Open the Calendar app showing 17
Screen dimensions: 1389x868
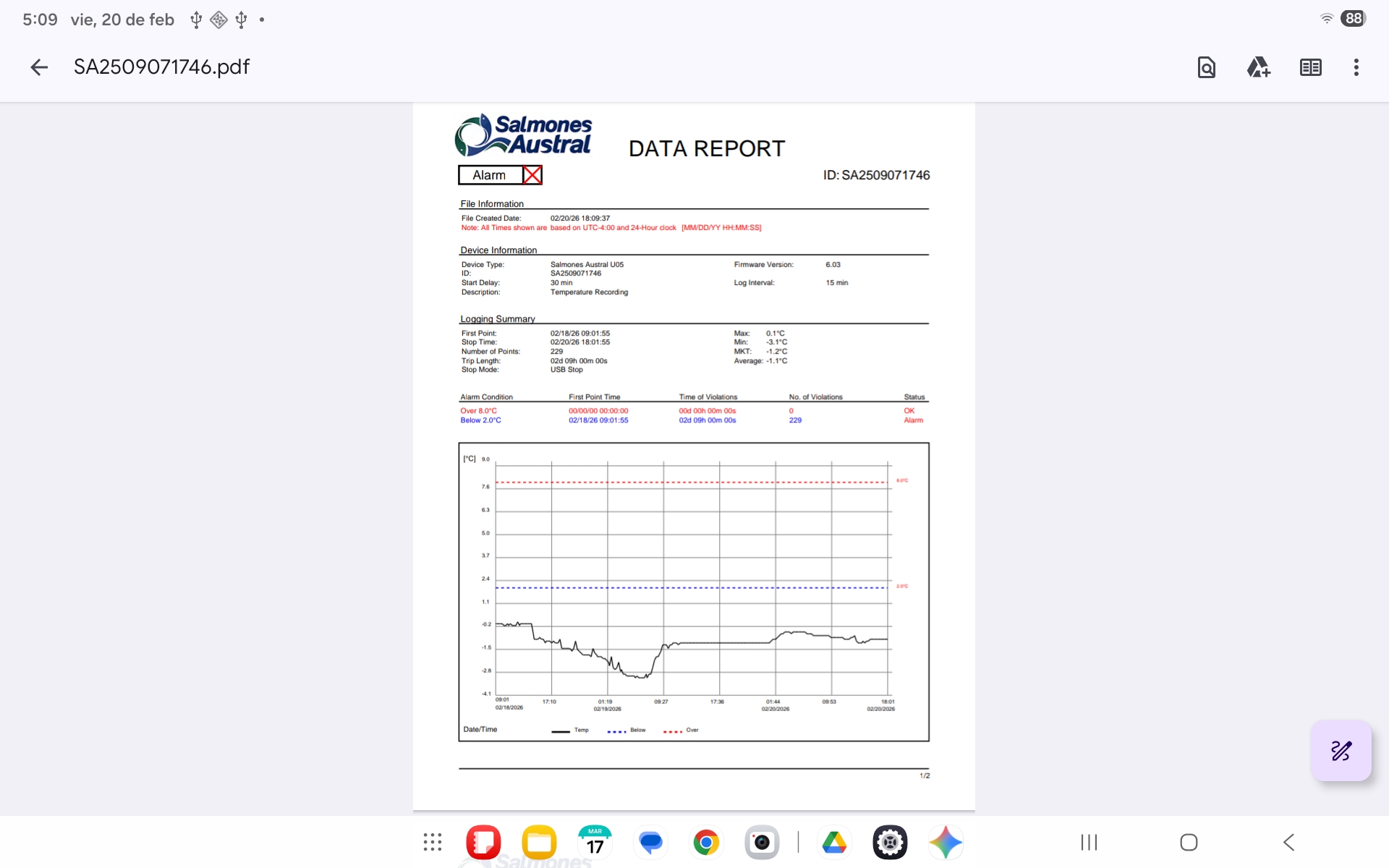595,842
